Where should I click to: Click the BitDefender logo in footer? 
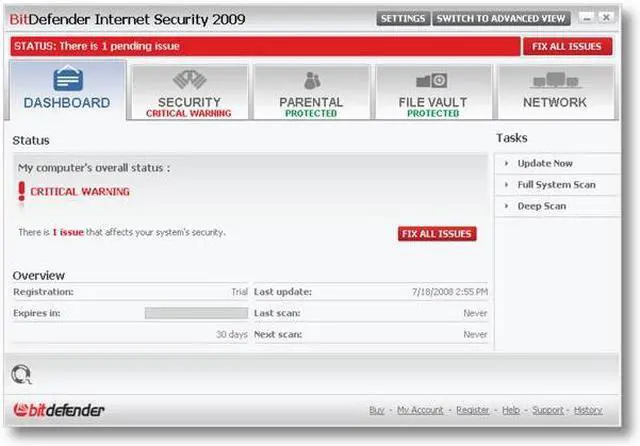coord(59,410)
